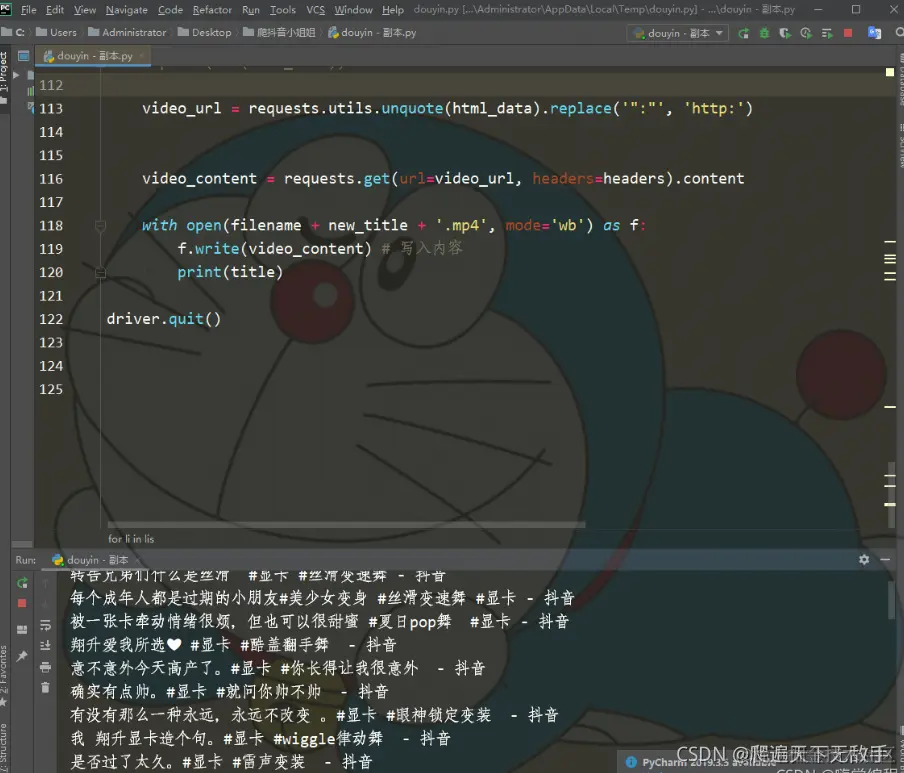Restore layout icon in the Run panel
Screen dimensions: 904x773
click(22, 629)
